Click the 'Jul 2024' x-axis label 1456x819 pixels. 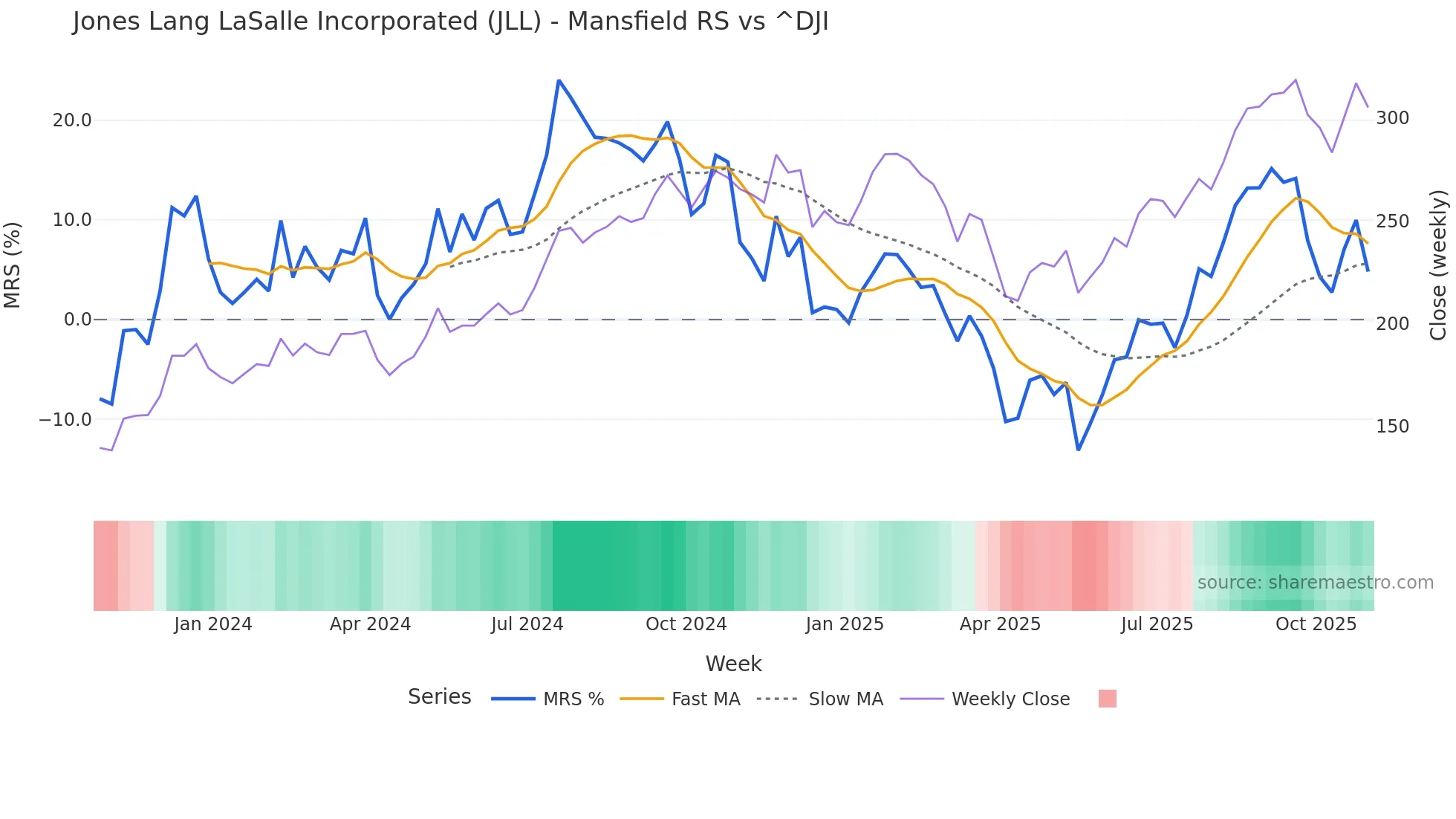pyautogui.click(x=527, y=624)
